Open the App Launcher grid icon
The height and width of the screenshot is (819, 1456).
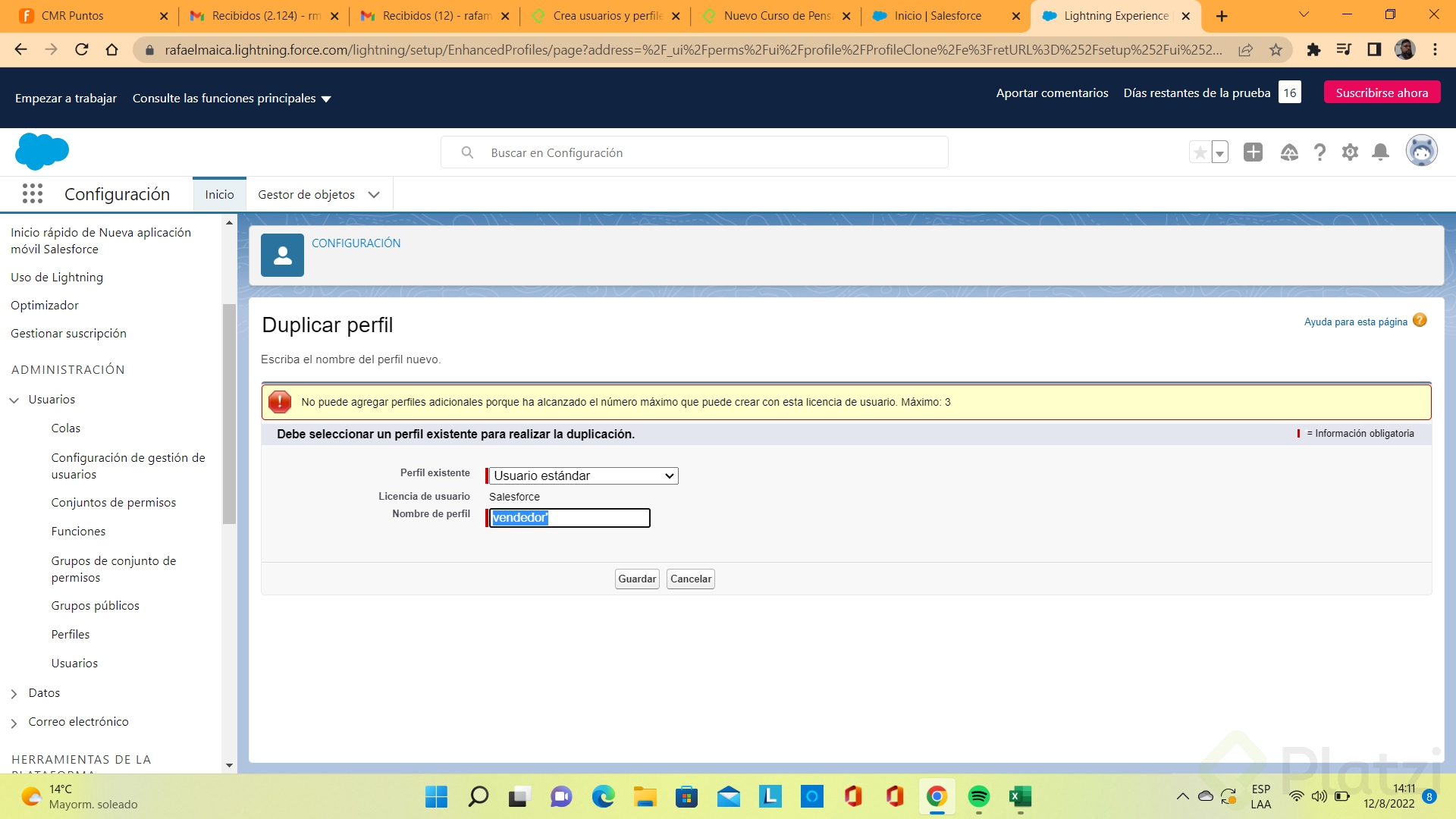pyautogui.click(x=32, y=194)
